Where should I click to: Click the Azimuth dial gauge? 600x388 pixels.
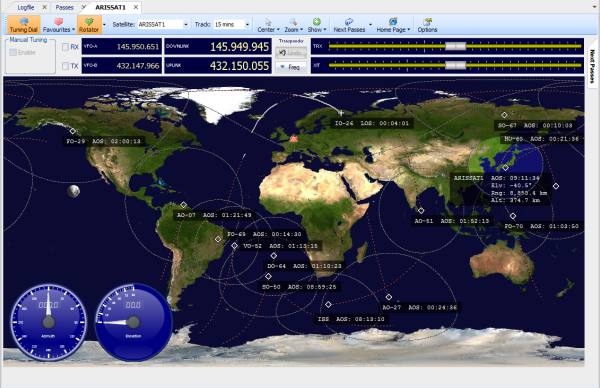[48, 322]
